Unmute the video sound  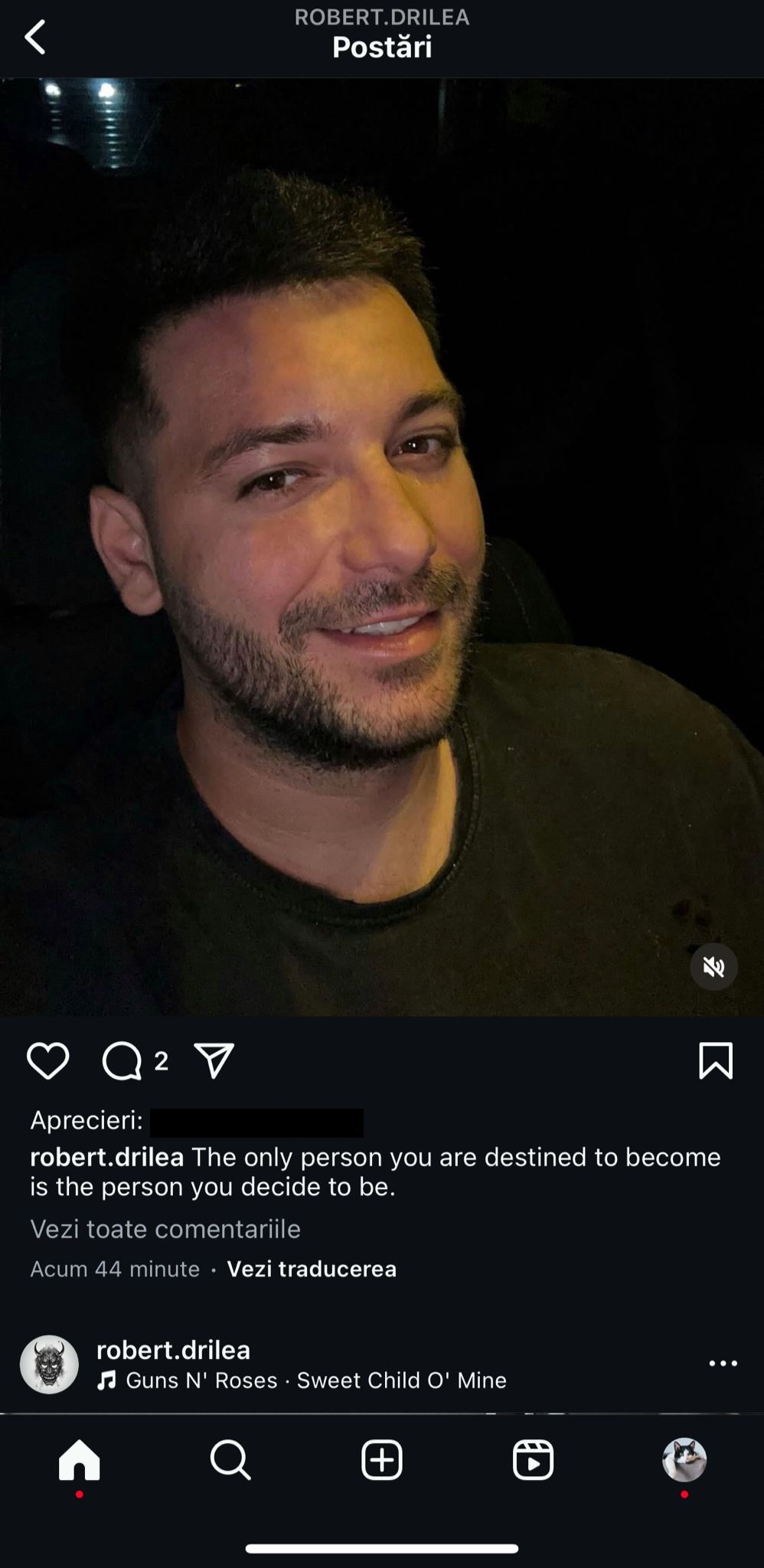(713, 967)
